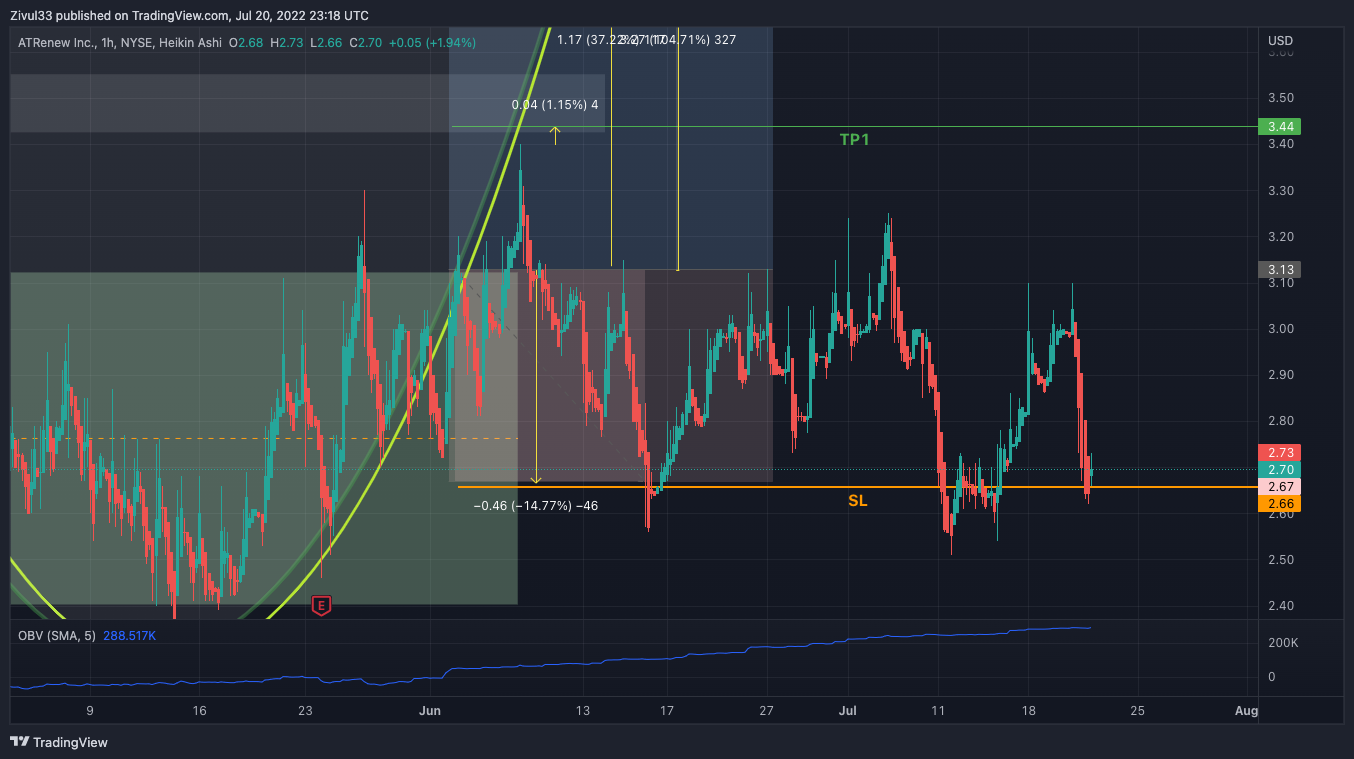Click the 3.00 price axis label
1354x759 pixels.
point(1280,329)
